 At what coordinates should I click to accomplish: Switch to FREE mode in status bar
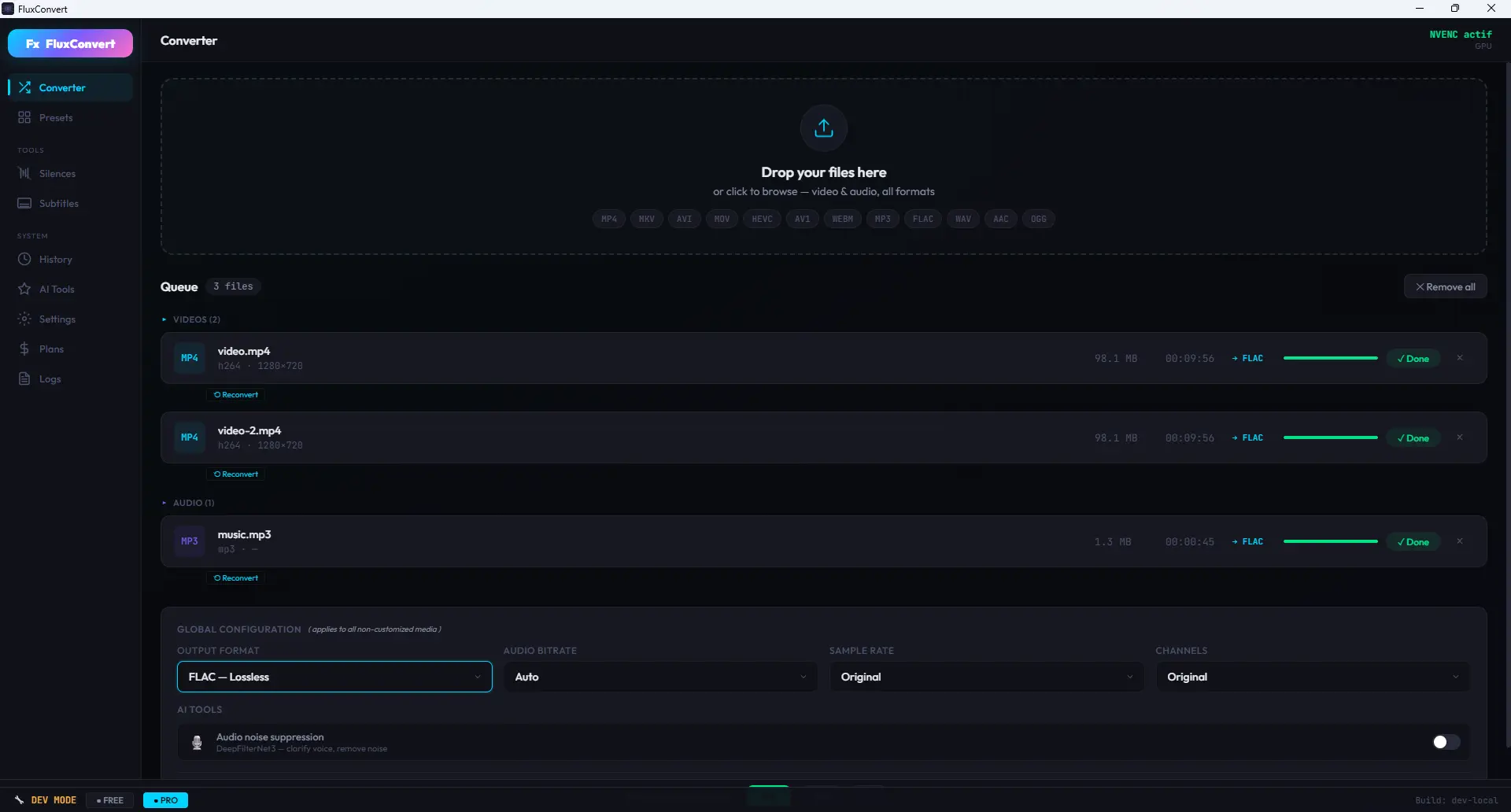[110, 800]
